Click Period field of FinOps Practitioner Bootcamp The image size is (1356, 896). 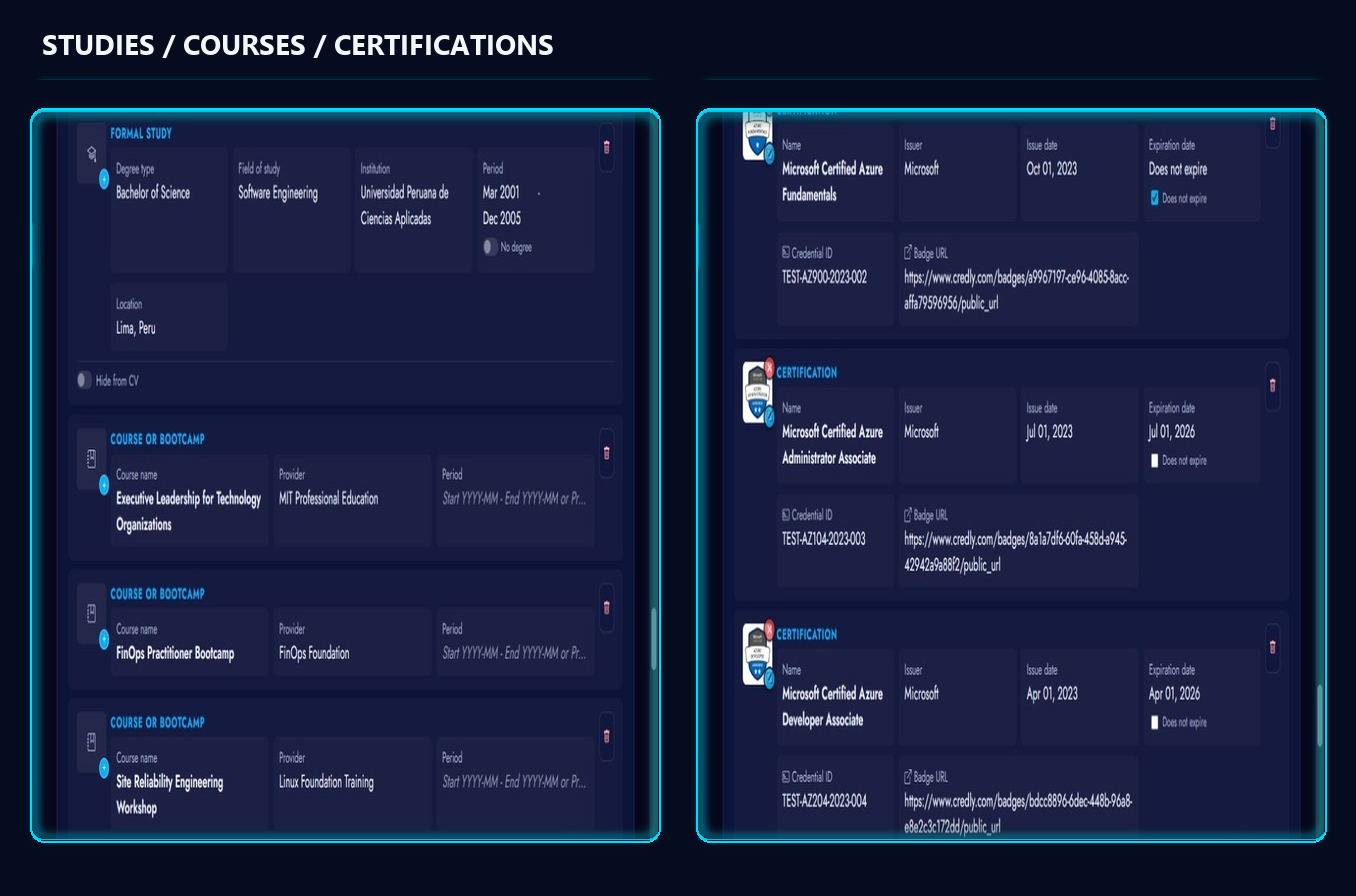515,642
